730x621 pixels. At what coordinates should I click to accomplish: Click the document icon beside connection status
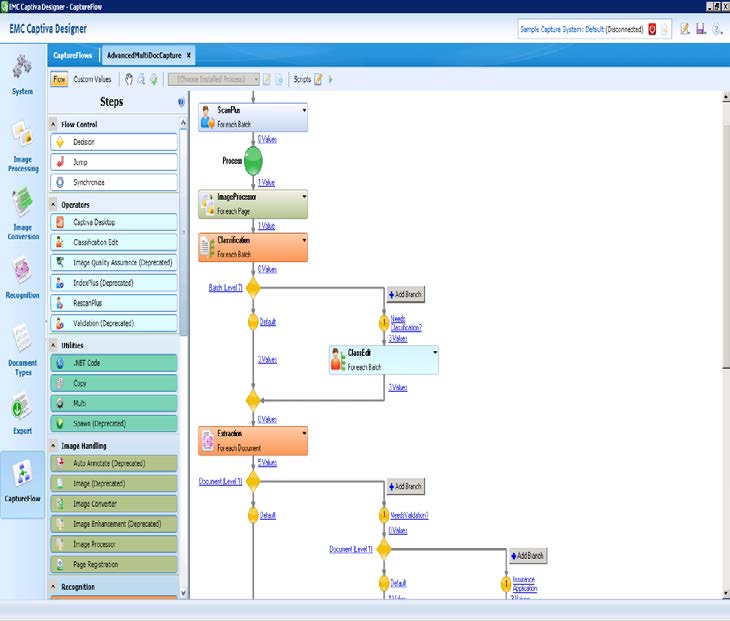coord(664,29)
